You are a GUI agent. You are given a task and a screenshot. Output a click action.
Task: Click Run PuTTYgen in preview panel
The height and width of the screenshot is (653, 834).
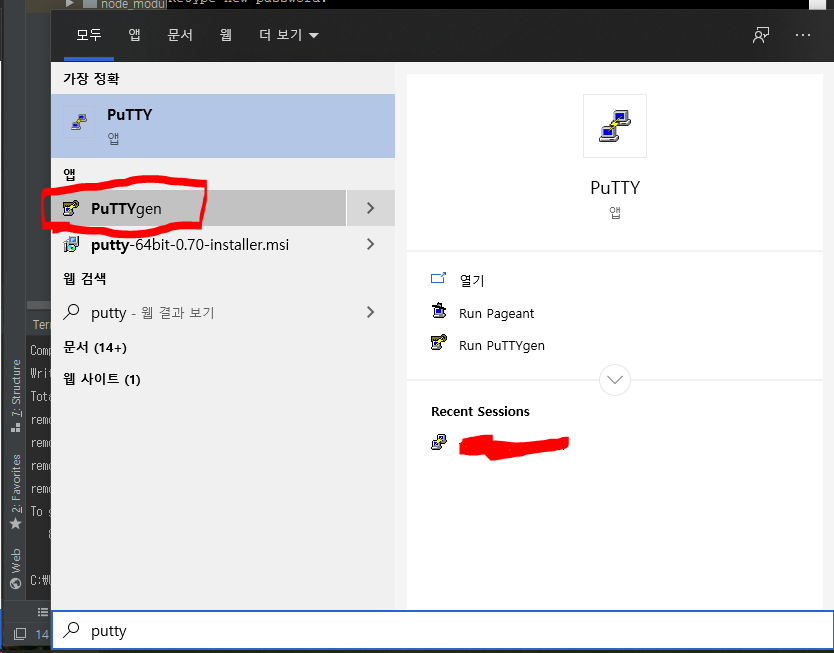pyautogui.click(x=502, y=345)
